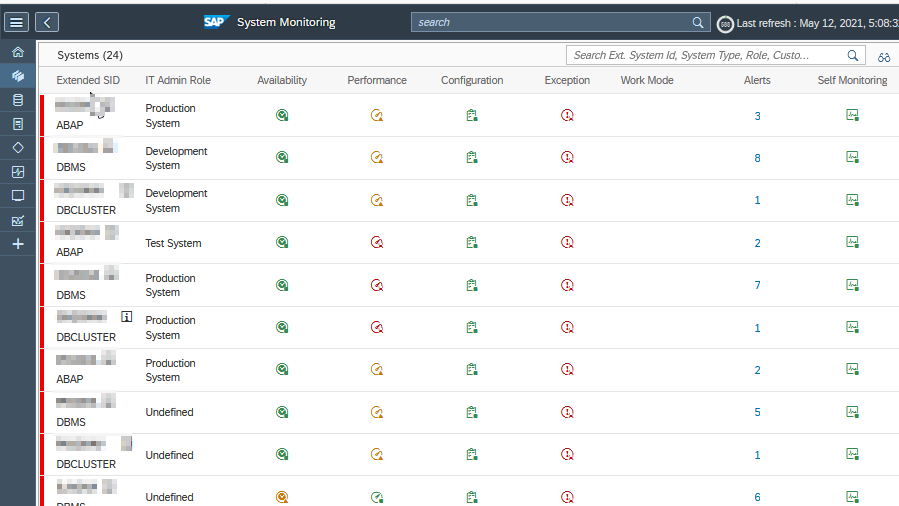Click the plus icon in the left sidebar
899x506 pixels.
(18, 244)
